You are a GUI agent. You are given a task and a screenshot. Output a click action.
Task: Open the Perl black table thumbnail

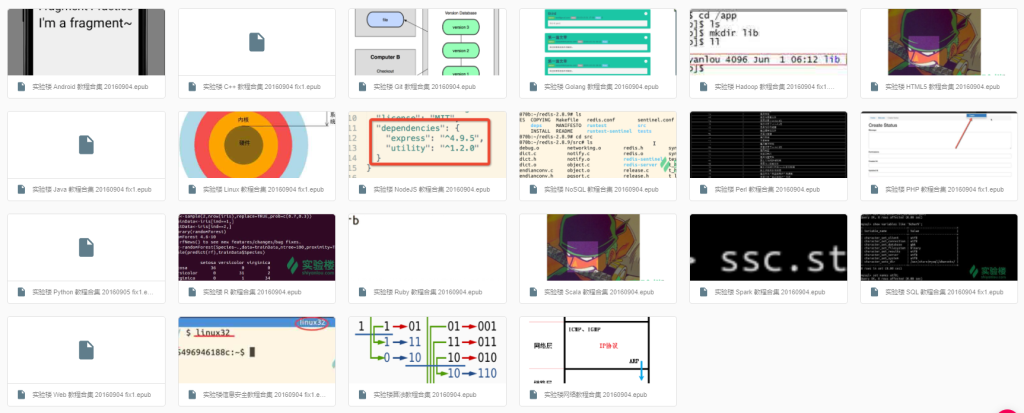click(768, 144)
